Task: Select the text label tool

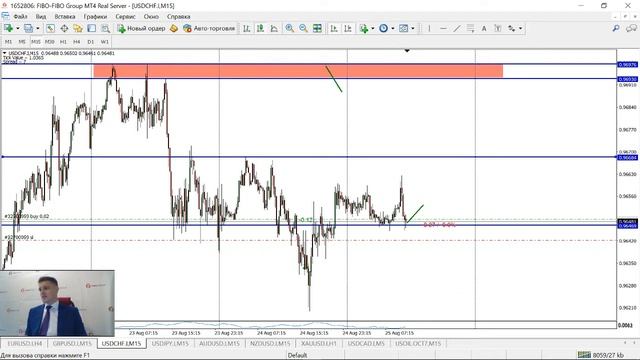Action: tap(498, 28)
